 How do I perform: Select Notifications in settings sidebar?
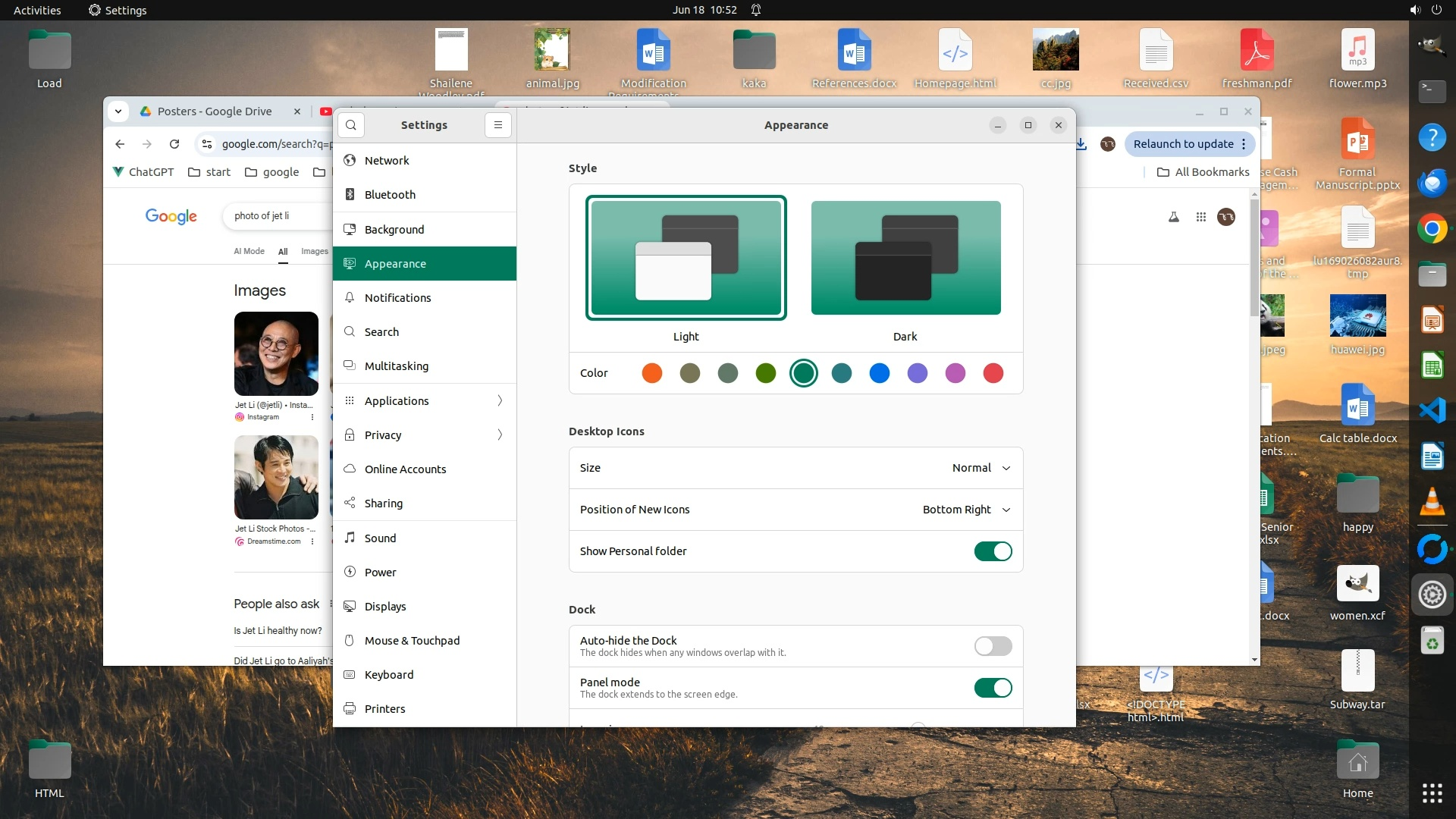[398, 298]
